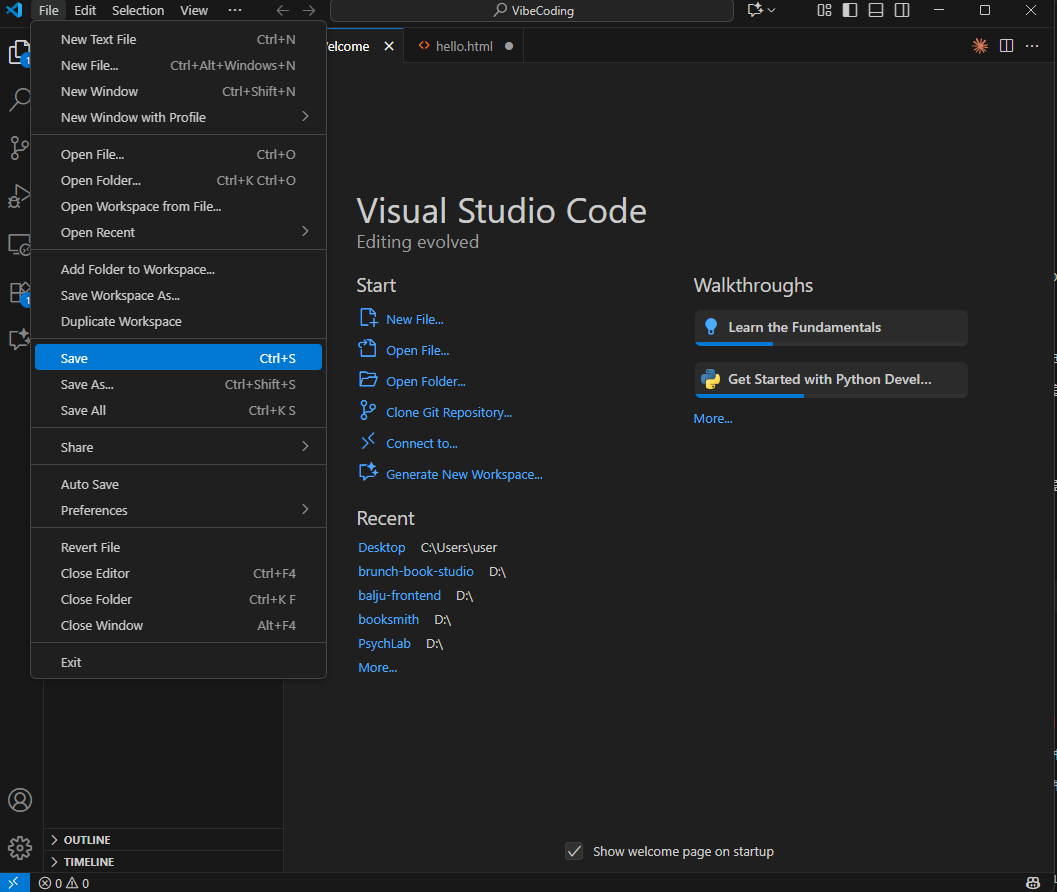Image resolution: width=1057 pixels, height=892 pixels.
Task: Click the Split Editor icon
Action: coord(1006,46)
